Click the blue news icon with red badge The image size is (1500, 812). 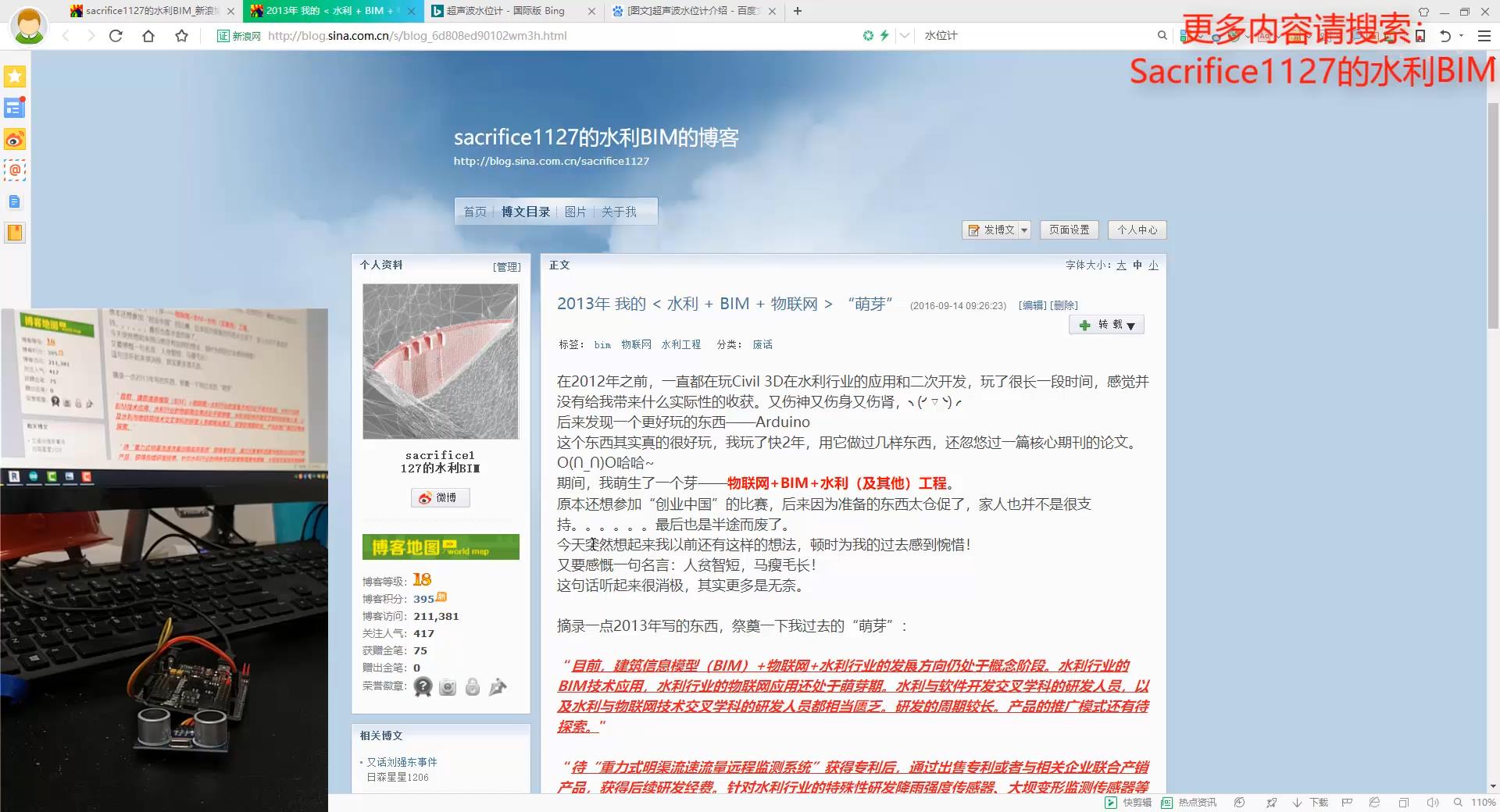(14, 108)
